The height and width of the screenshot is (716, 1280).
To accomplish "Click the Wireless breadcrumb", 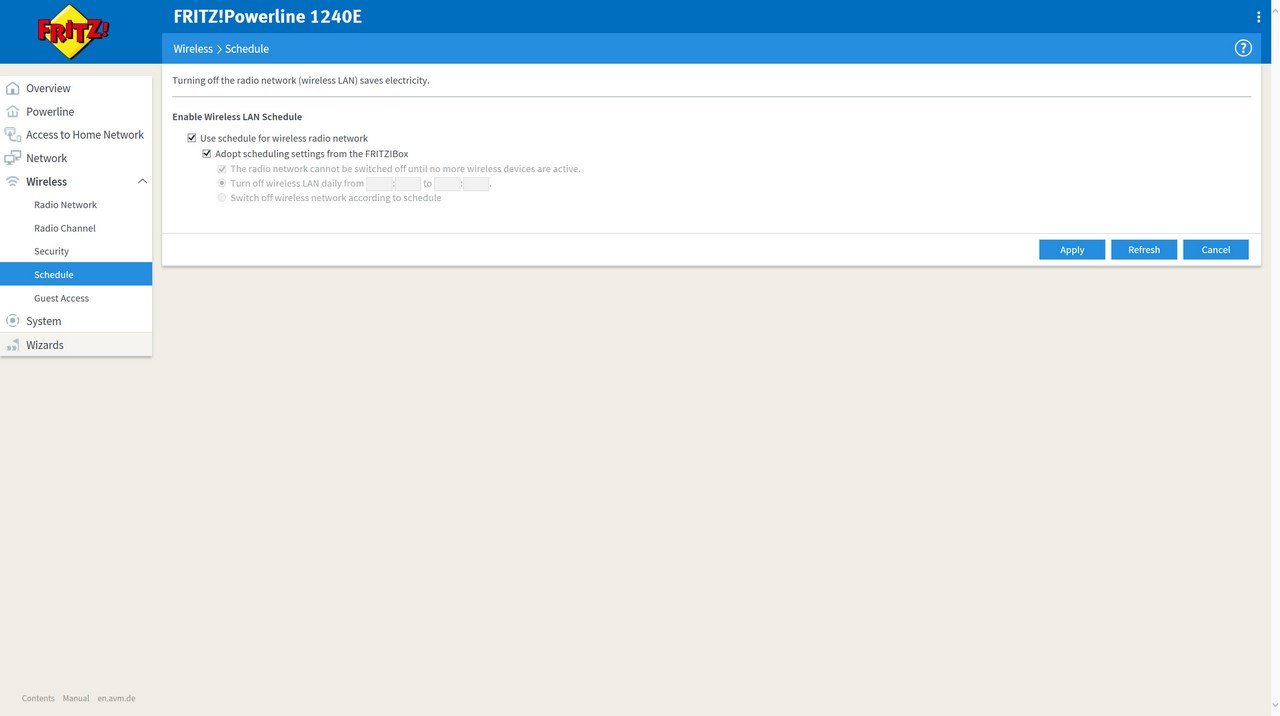I will point(193,49).
